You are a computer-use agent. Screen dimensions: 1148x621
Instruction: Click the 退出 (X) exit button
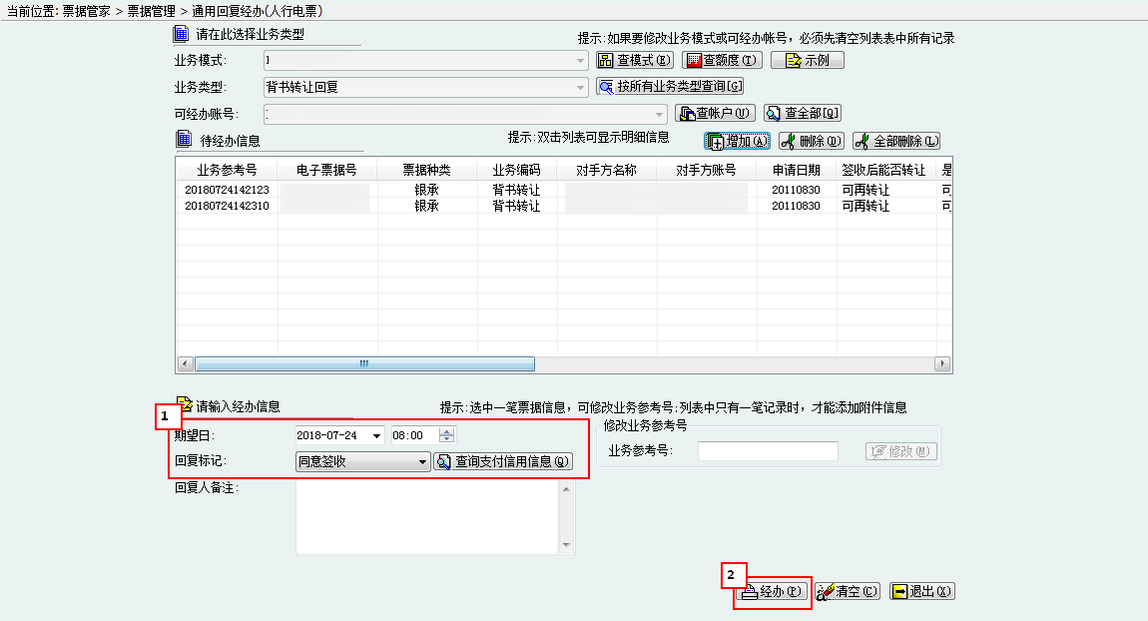pyautogui.click(x=922, y=592)
